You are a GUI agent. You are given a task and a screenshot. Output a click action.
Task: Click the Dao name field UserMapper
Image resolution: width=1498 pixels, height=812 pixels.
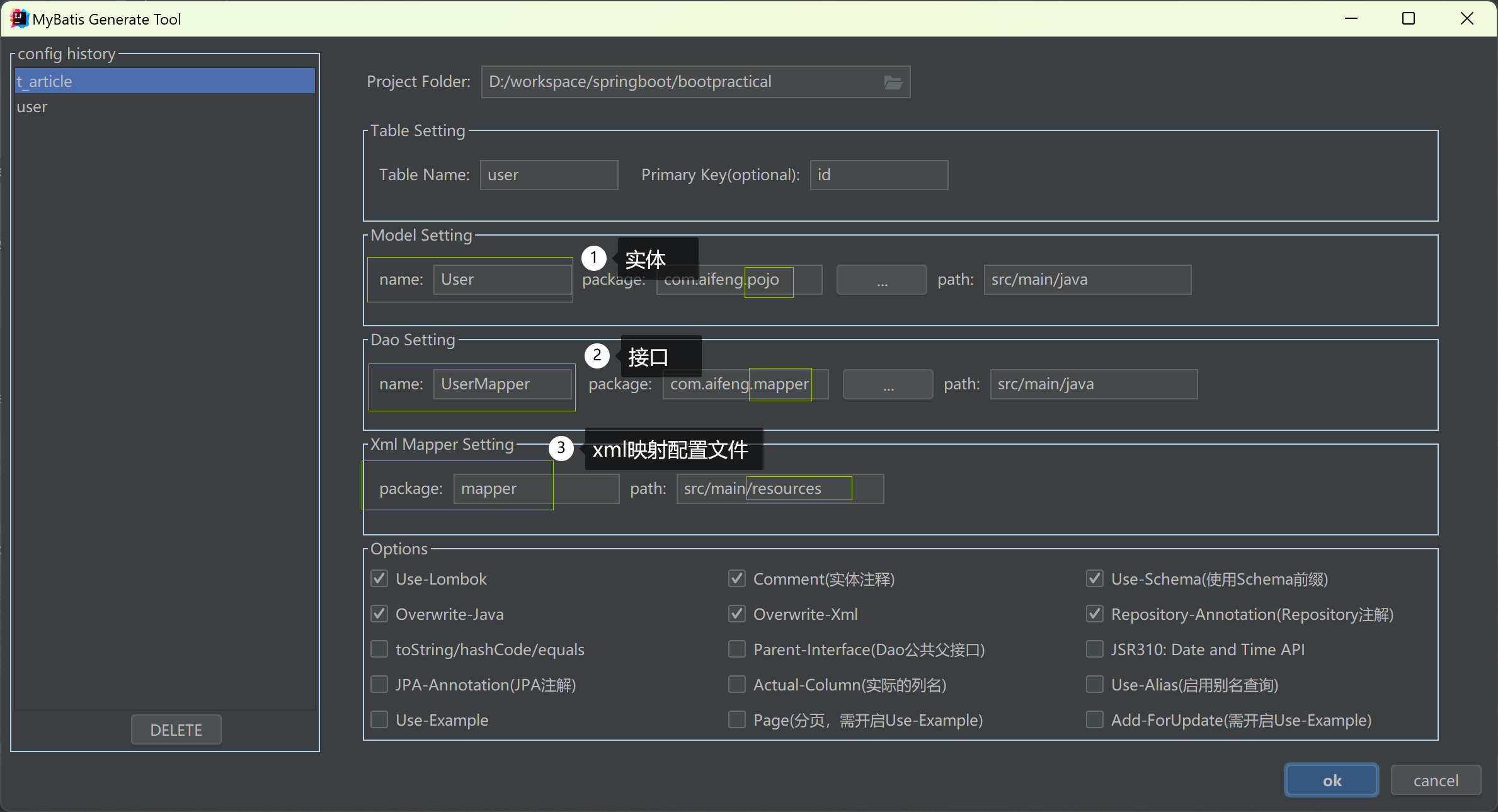pyautogui.click(x=503, y=384)
